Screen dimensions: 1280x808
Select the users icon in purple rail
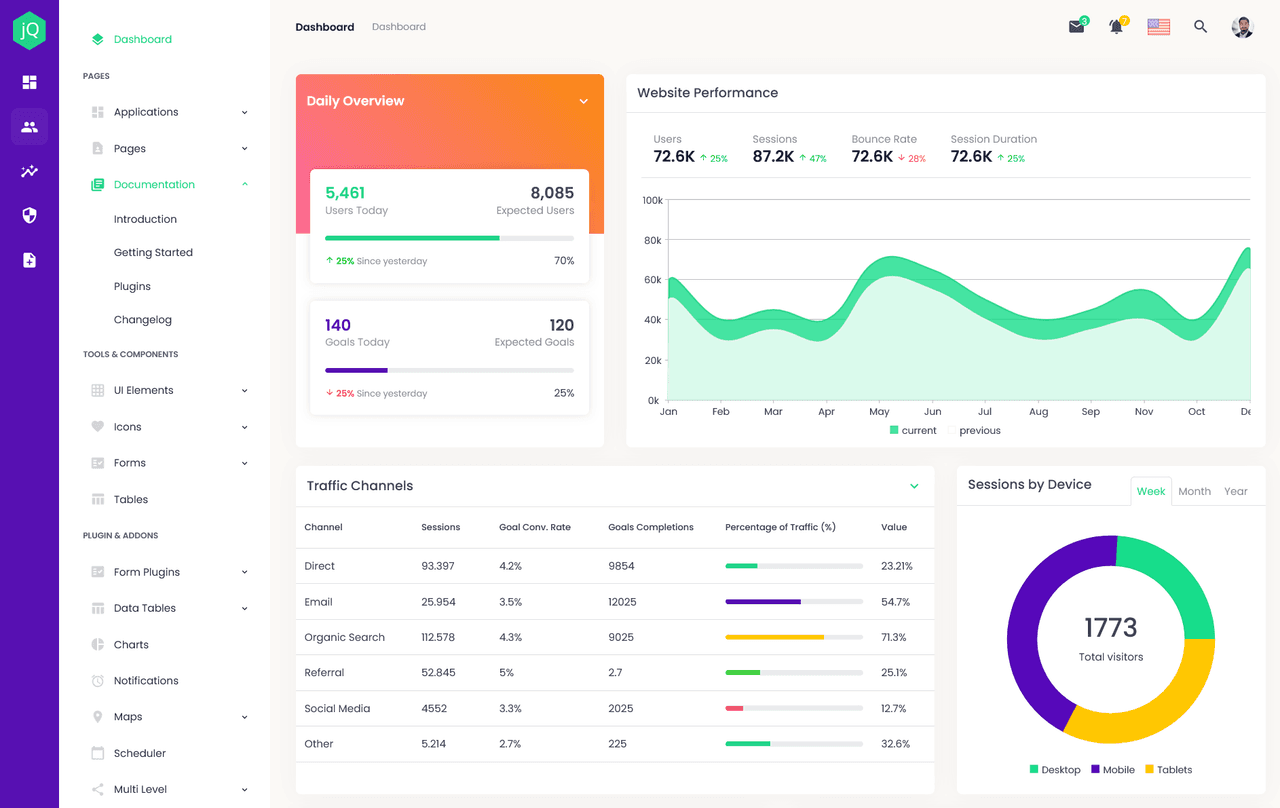[29, 127]
